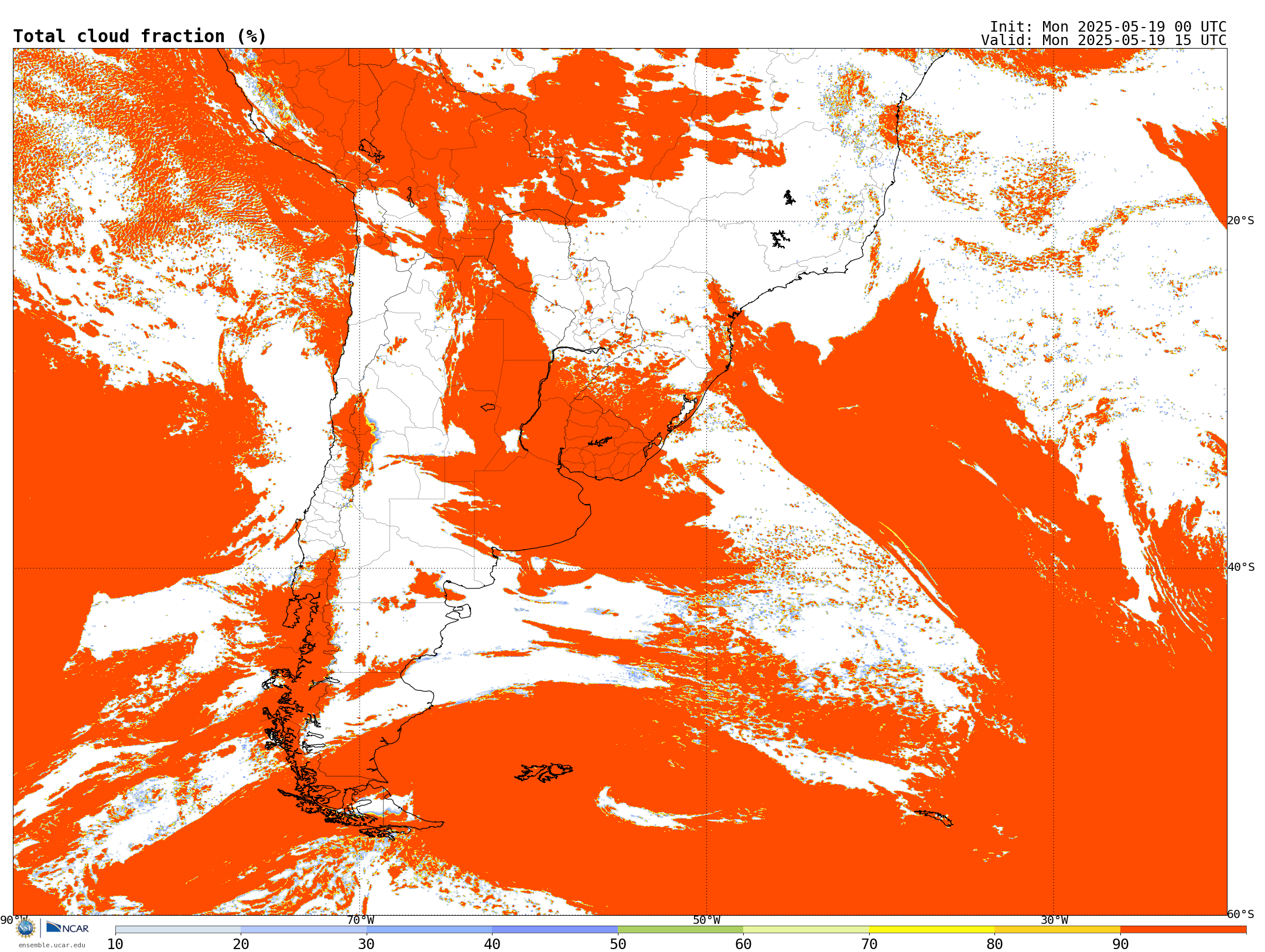Click the 40–50 periwinkle colorbar segment

coord(555,930)
